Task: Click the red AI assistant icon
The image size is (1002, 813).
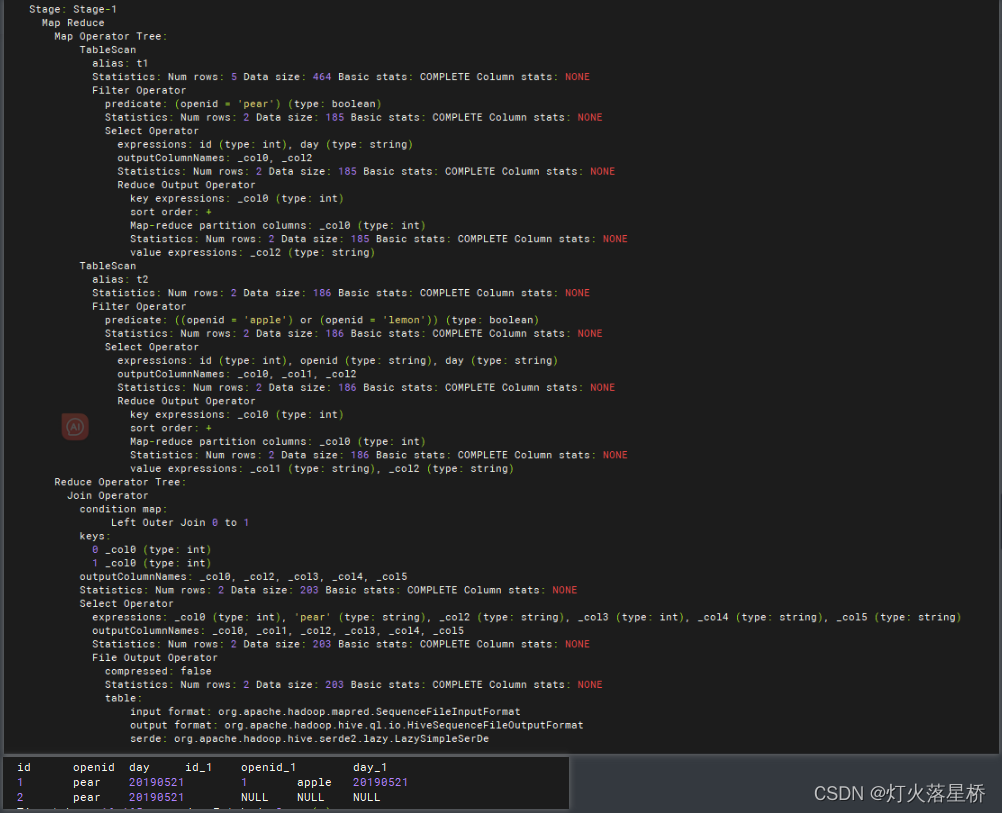Action: click(x=75, y=427)
